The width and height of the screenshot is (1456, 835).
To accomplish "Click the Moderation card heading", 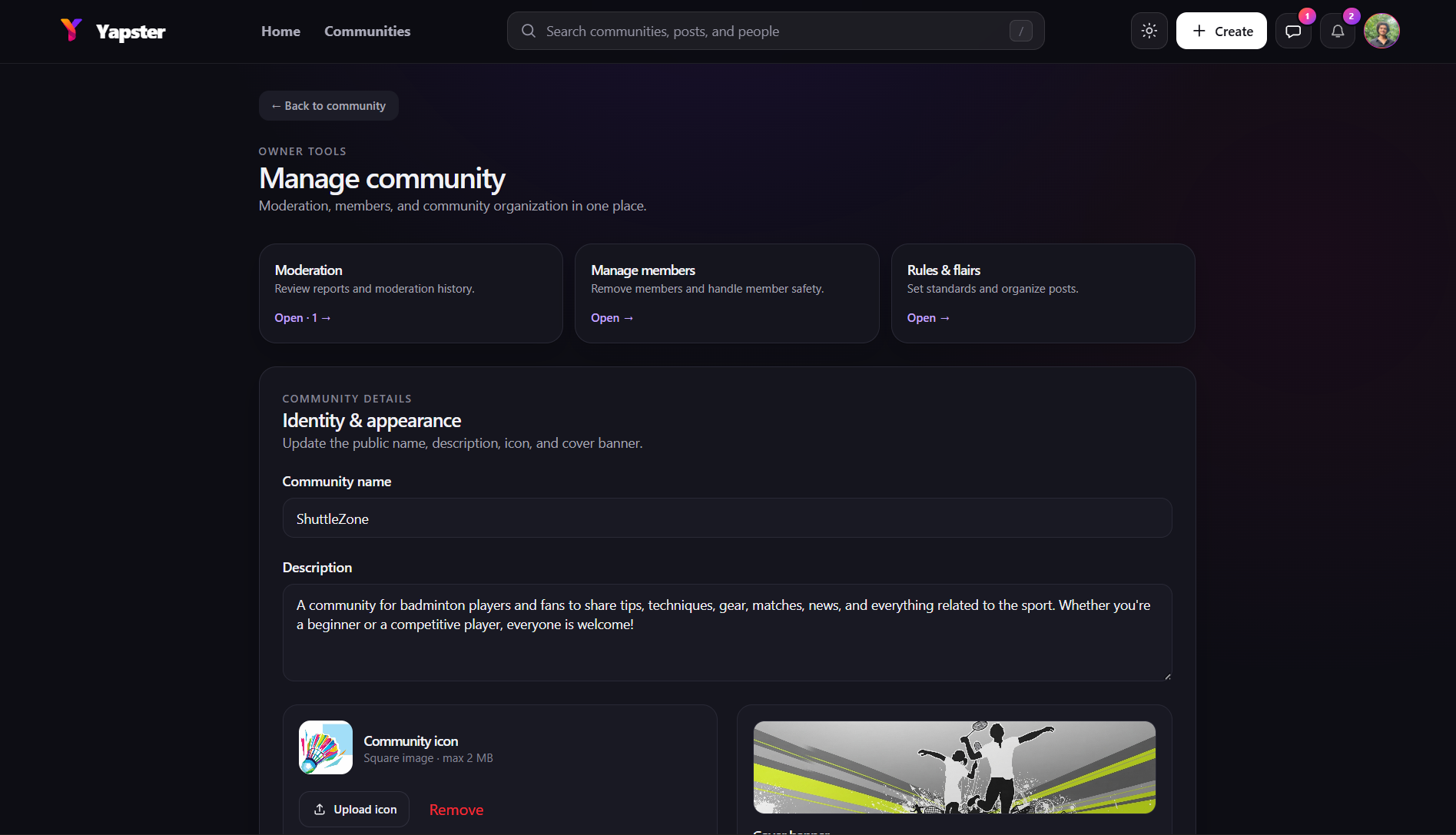I will [309, 270].
